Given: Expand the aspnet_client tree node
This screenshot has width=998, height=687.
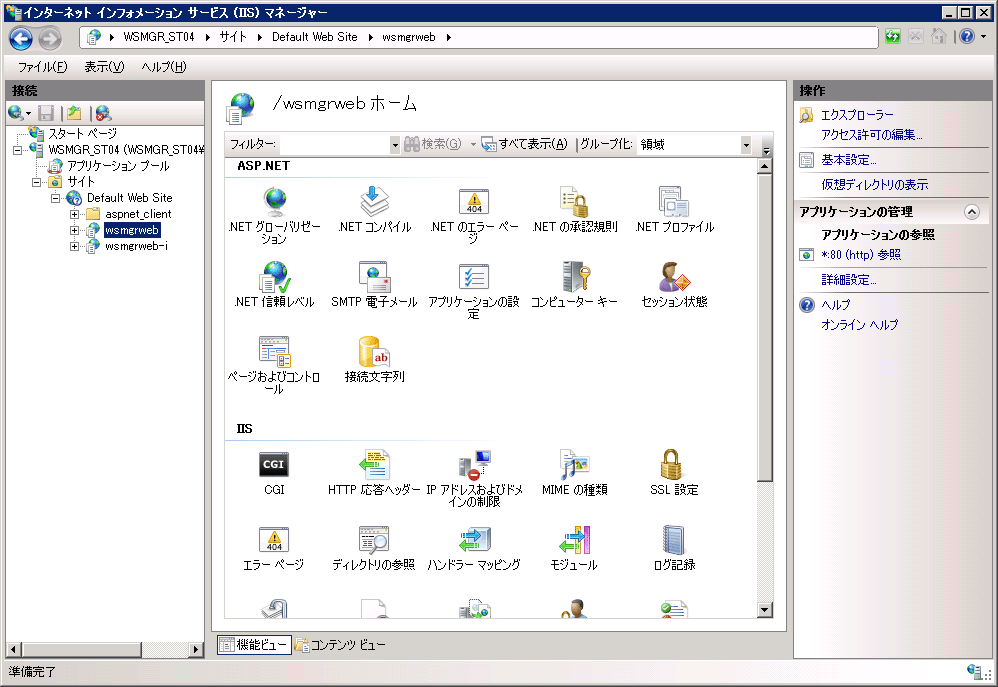Looking at the screenshot, I should click(x=75, y=214).
